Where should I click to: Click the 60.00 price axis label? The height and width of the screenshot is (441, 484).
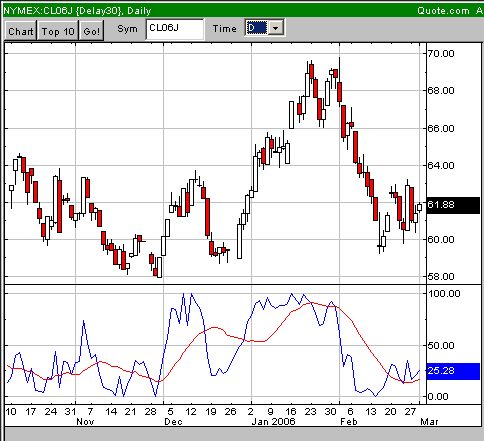441,240
